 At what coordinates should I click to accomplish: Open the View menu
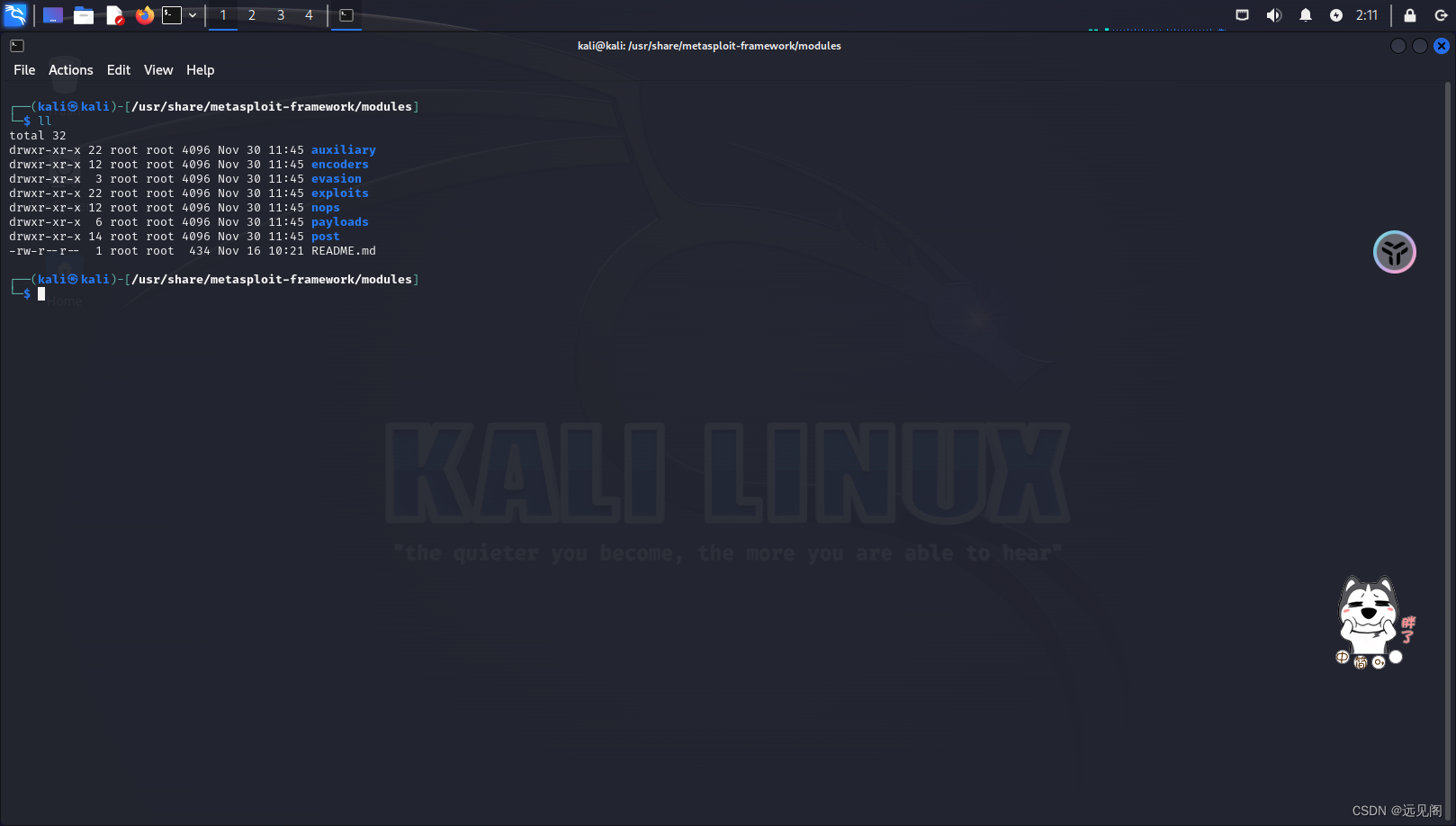pos(158,70)
